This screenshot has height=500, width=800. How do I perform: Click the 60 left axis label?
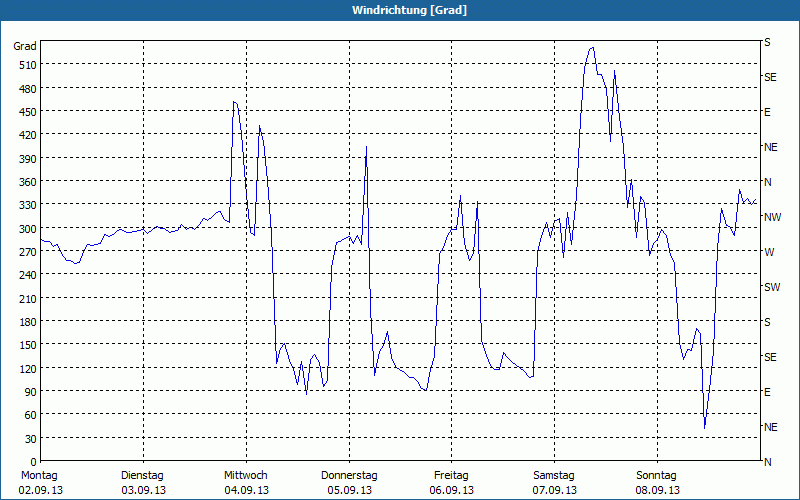[x=31, y=415]
